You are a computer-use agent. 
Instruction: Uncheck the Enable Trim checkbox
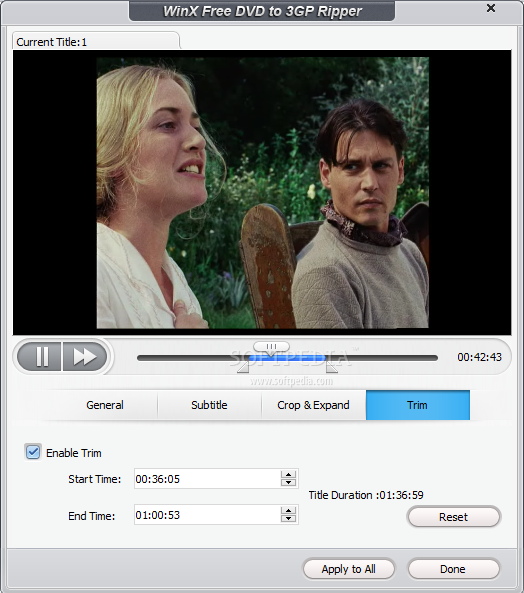(33, 452)
